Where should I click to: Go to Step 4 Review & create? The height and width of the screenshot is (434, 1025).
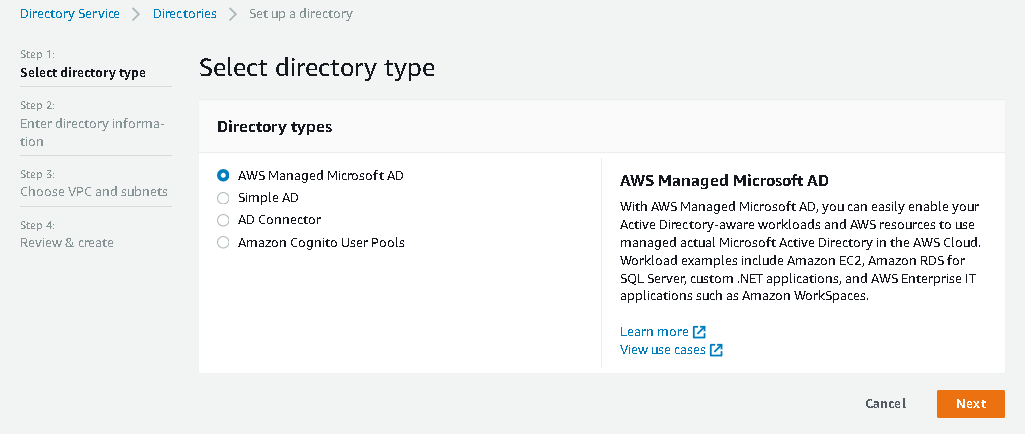67,242
